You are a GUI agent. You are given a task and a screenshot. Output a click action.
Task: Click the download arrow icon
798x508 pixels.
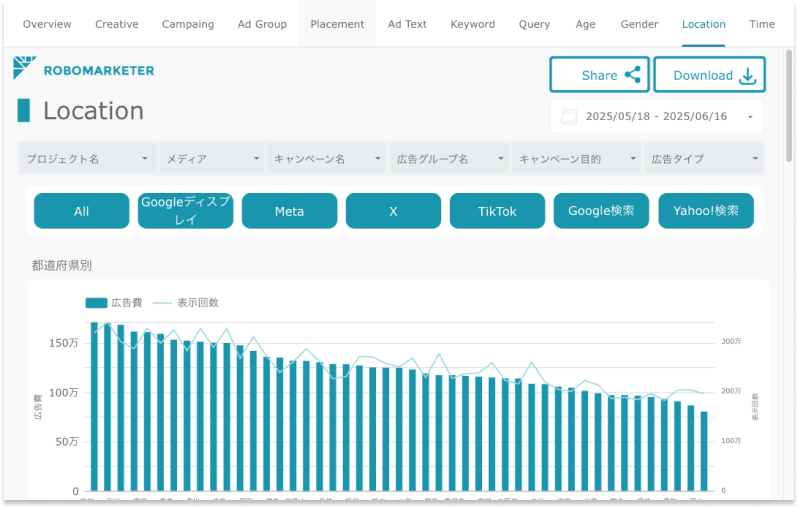[x=747, y=76]
